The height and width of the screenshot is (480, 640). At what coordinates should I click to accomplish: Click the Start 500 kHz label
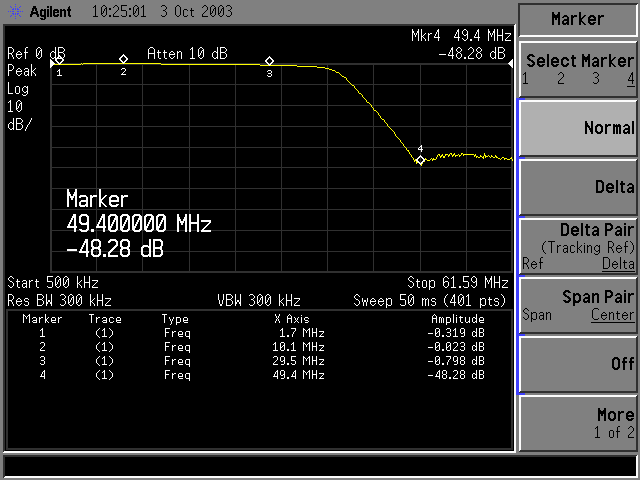click(x=53, y=282)
